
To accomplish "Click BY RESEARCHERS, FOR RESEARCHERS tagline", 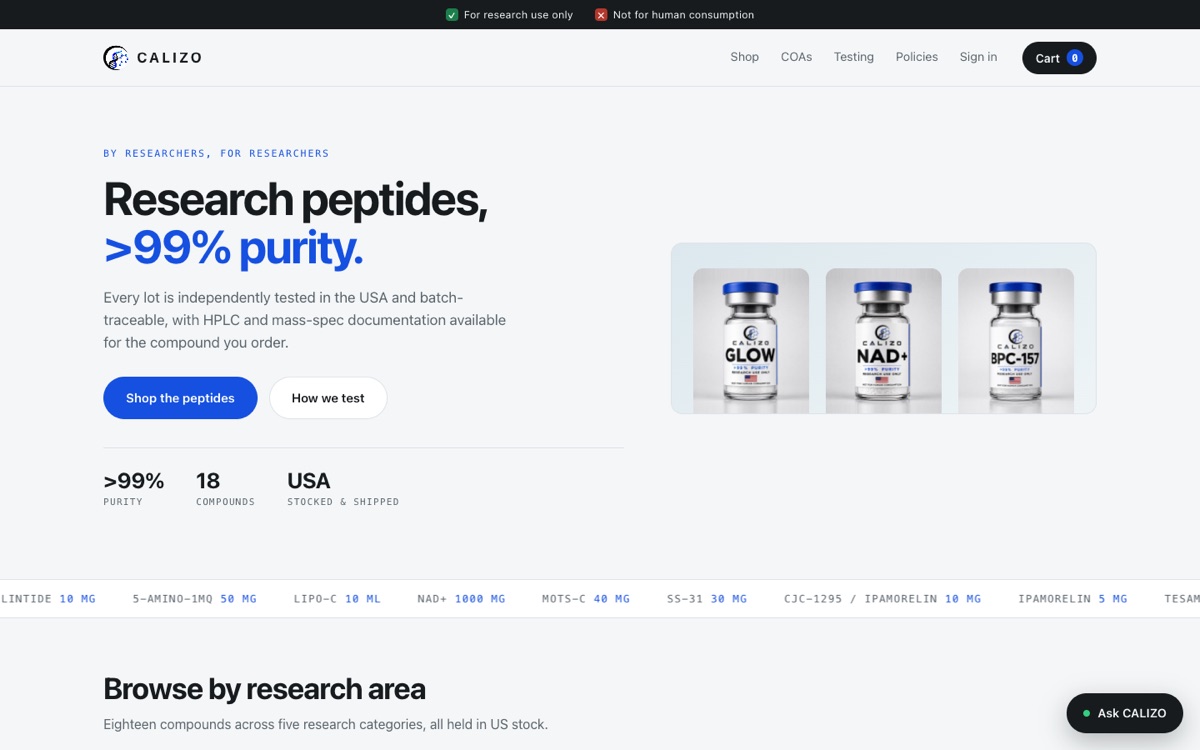I will pos(216,153).
